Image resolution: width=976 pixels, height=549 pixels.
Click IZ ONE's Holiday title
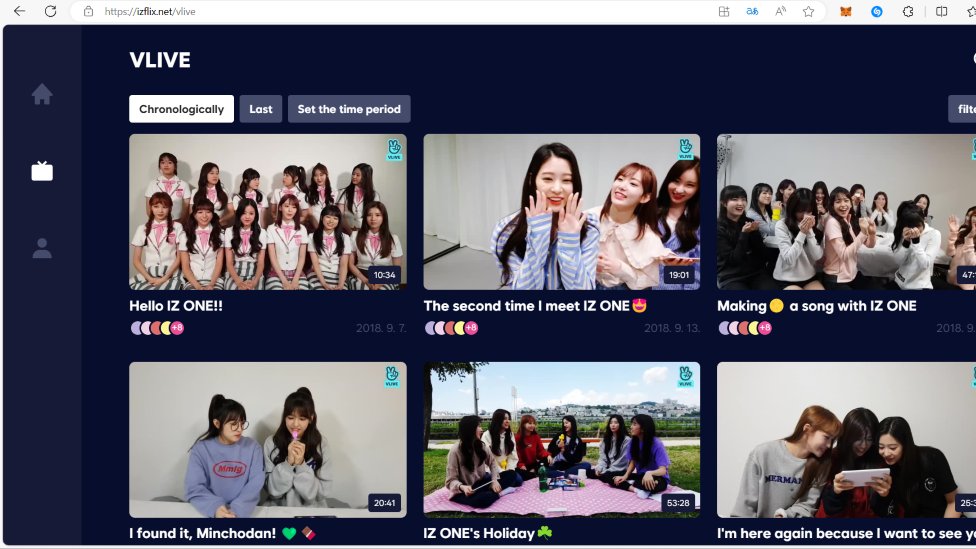pos(487,533)
